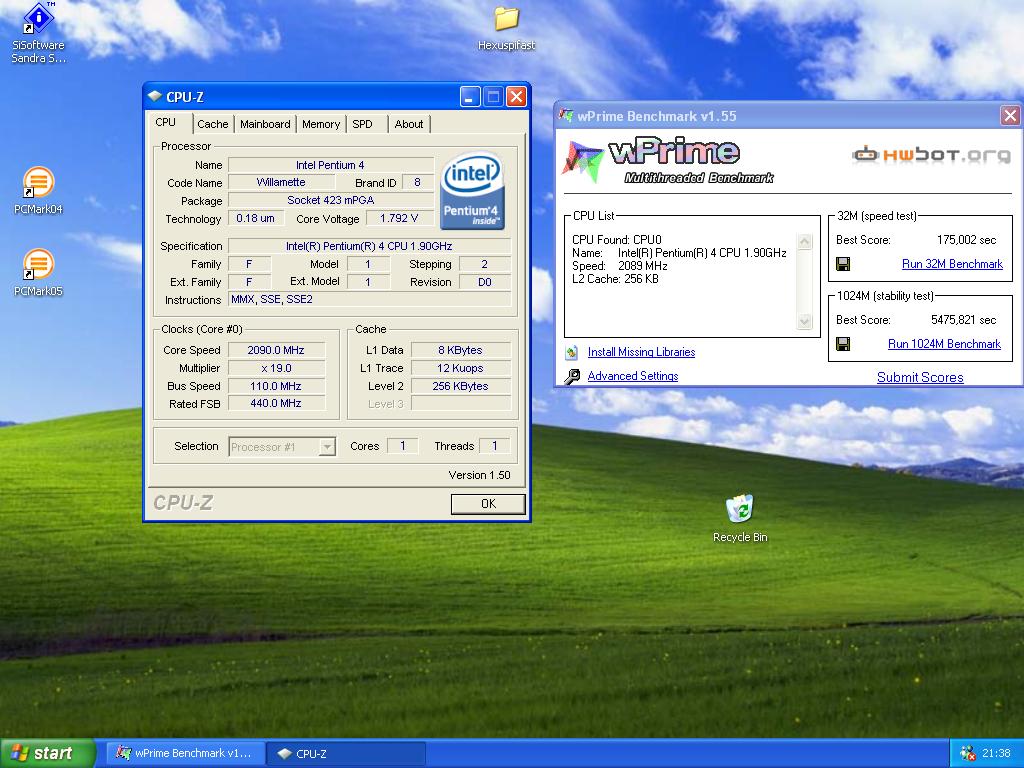The height and width of the screenshot is (768, 1024).
Task: Click the Intel Pentium 4 logo badge
Action: tap(472, 191)
